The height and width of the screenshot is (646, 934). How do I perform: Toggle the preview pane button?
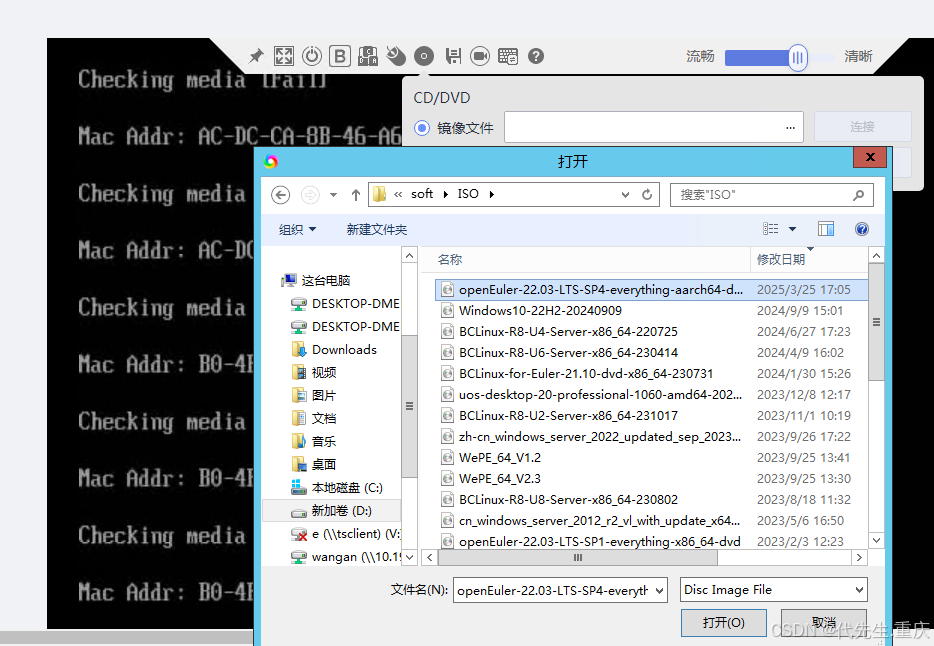pyautogui.click(x=826, y=230)
